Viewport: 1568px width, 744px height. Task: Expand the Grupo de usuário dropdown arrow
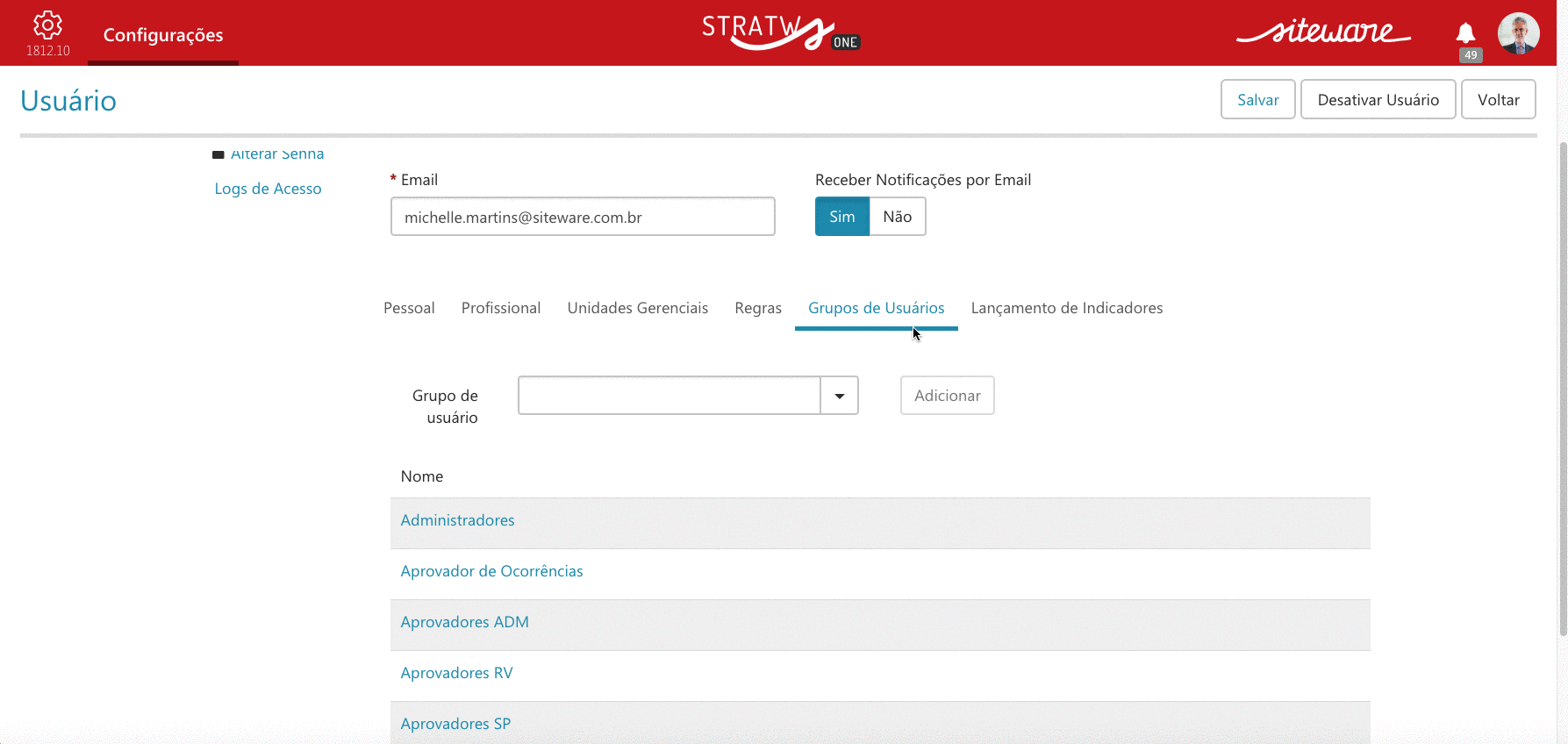coord(840,396)
